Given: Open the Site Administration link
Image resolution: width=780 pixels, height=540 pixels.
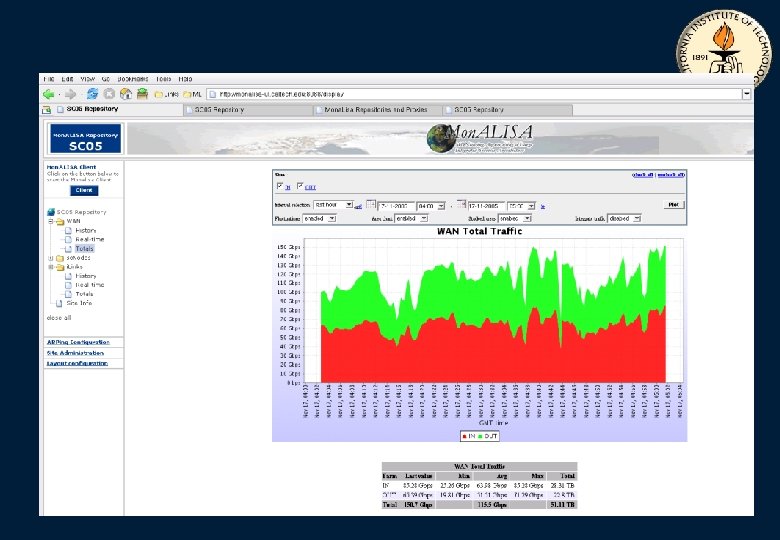Looking at the screenshot, I should pyautogui.click(x=75, y=353).
